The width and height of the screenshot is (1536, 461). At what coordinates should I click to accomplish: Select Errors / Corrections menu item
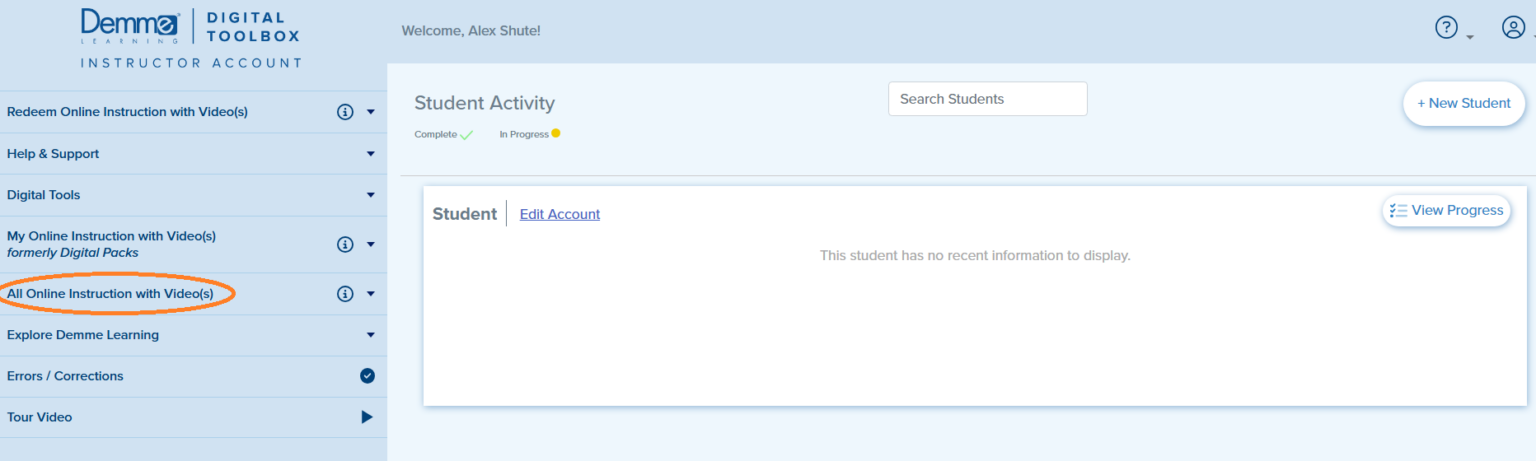[65, 376]
